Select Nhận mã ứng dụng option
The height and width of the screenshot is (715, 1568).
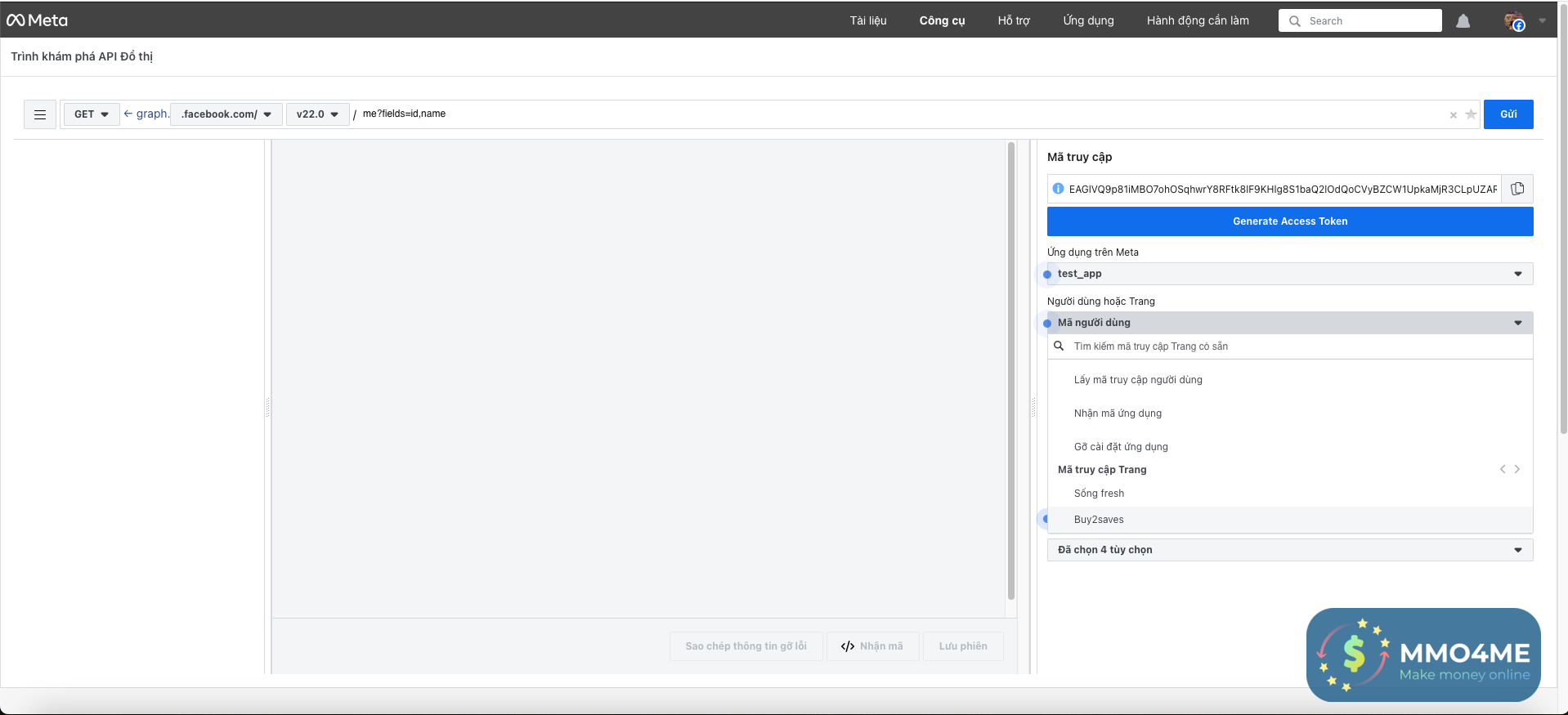coord(1290,413)
